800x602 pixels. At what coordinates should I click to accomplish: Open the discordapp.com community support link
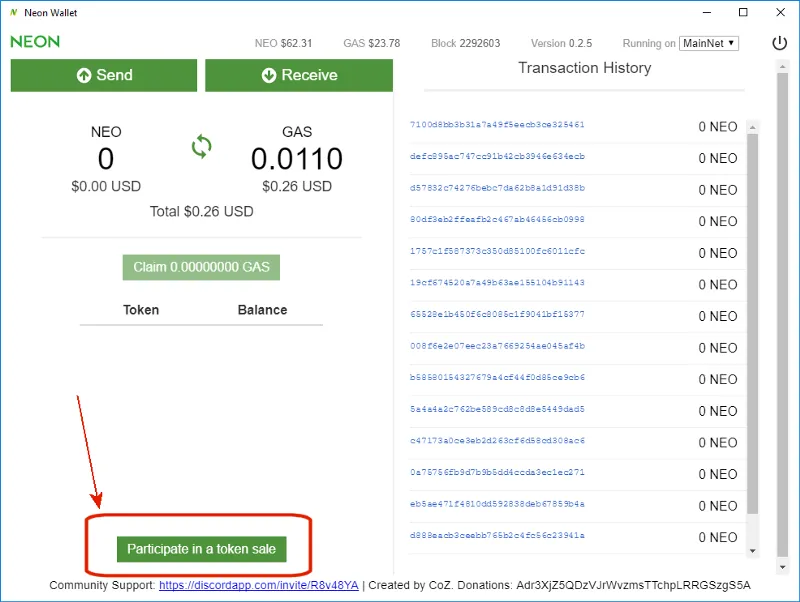[259, 585]
